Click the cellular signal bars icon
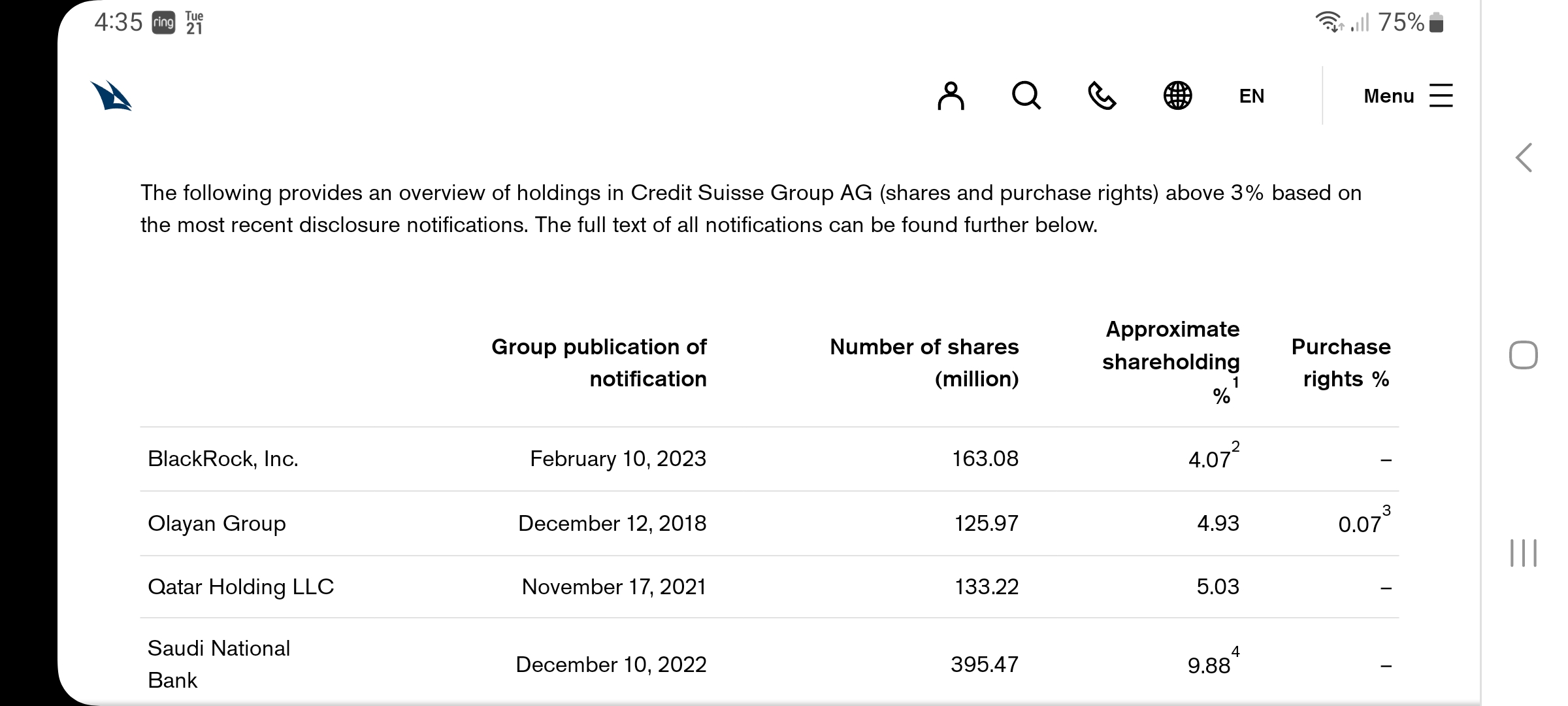This screenshot has height=706, width=1568. (1360, 23)
